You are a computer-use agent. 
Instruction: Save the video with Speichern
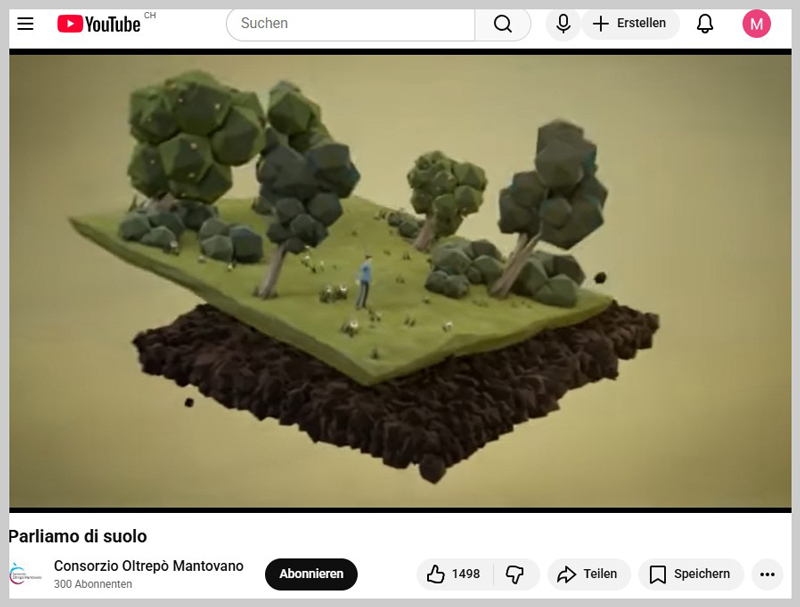coord(690,574)
